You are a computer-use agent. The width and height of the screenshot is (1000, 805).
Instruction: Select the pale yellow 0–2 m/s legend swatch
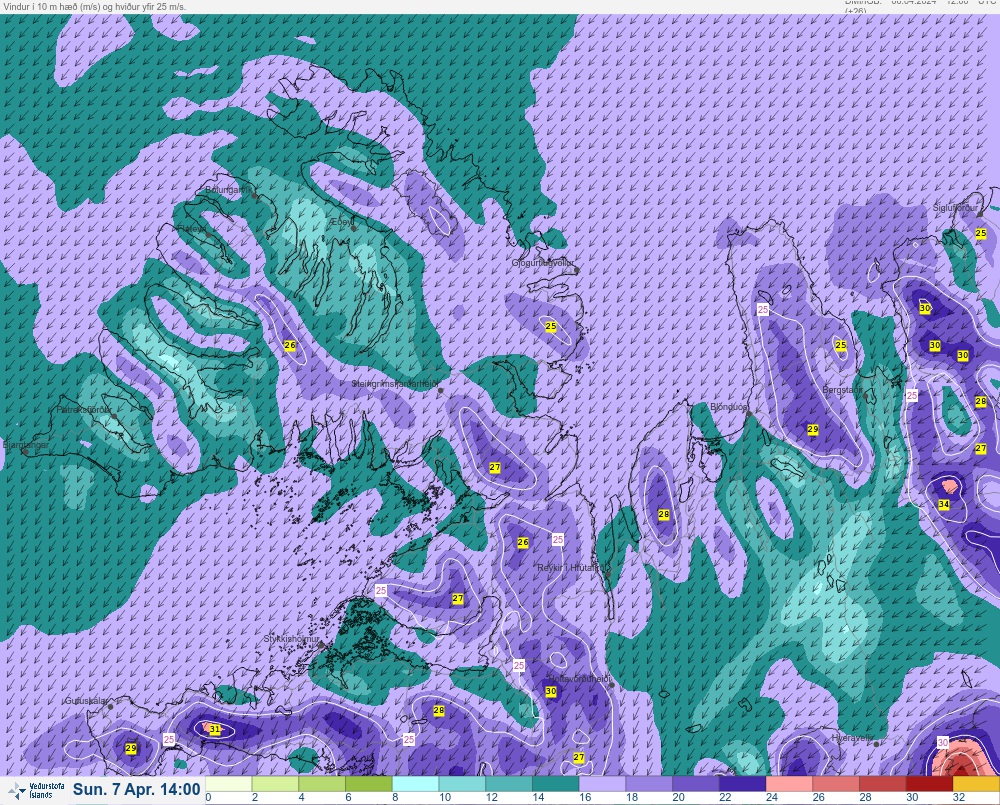pyautogui.click(x=228, y=783)
